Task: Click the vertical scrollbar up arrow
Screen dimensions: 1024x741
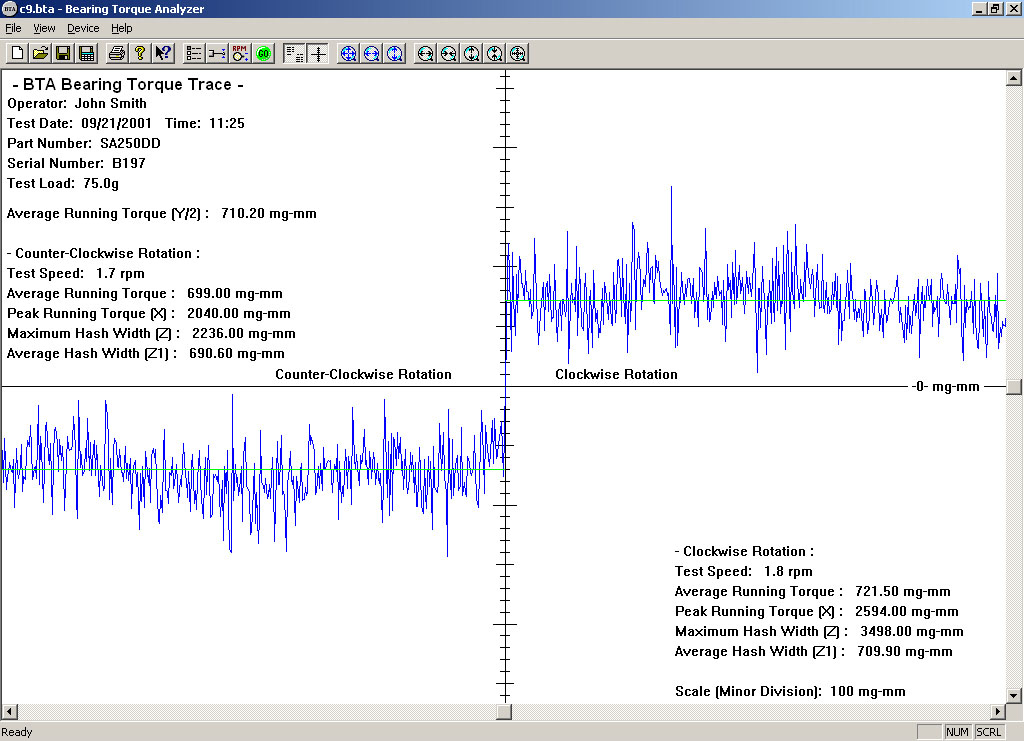Action: (x=1014, y=78)
